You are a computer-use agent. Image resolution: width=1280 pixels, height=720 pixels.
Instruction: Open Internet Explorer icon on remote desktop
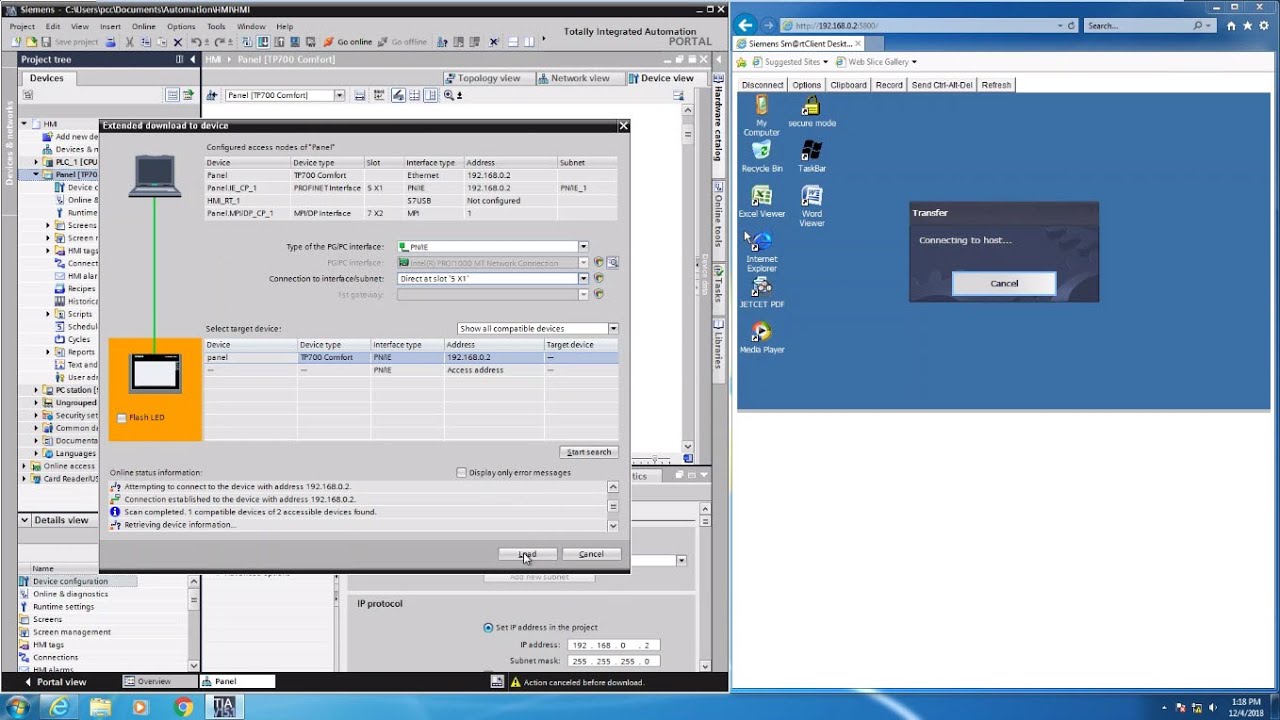(x=761, y=252)
